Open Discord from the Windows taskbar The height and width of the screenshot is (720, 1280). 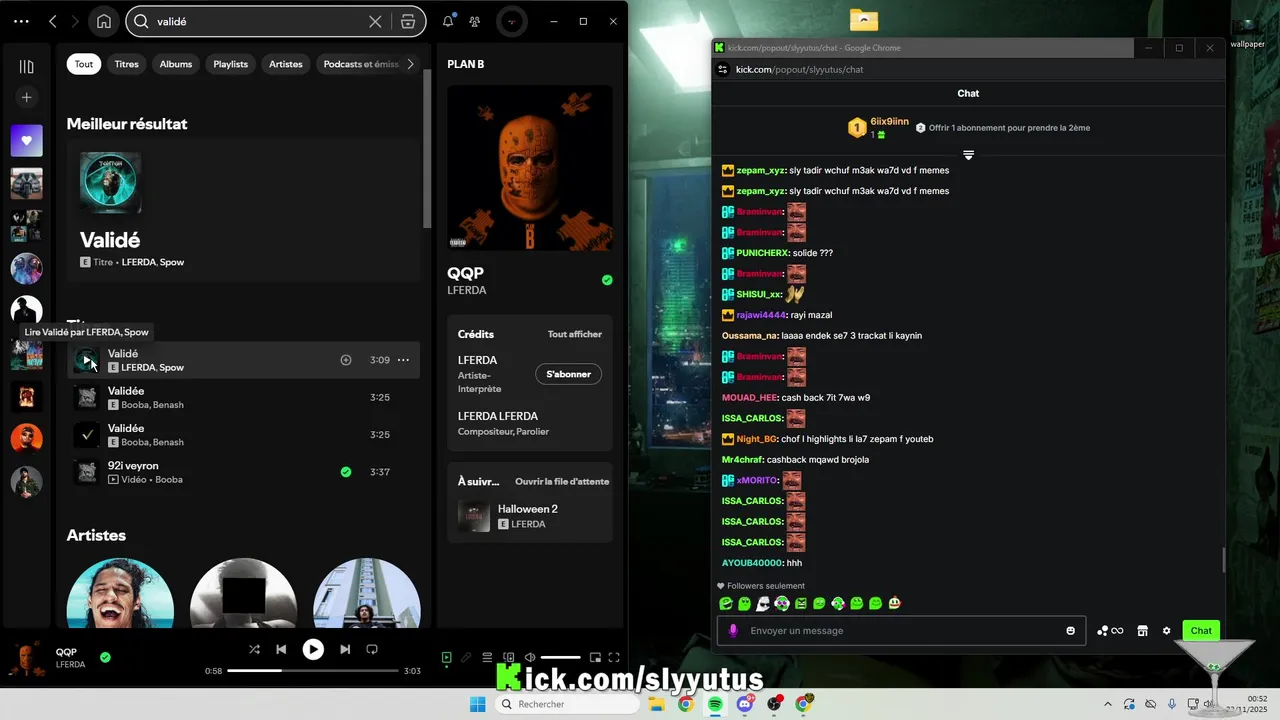tap(745, 704)
